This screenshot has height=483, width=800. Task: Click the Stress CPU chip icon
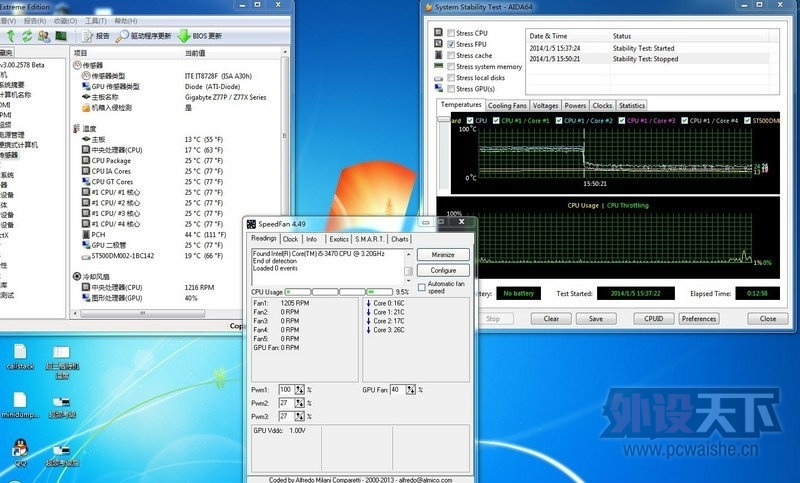[438, 32]
